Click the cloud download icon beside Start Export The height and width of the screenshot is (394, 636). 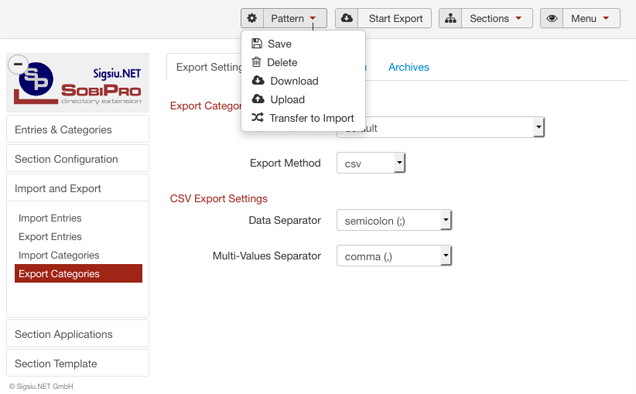(x=347, y=18)
